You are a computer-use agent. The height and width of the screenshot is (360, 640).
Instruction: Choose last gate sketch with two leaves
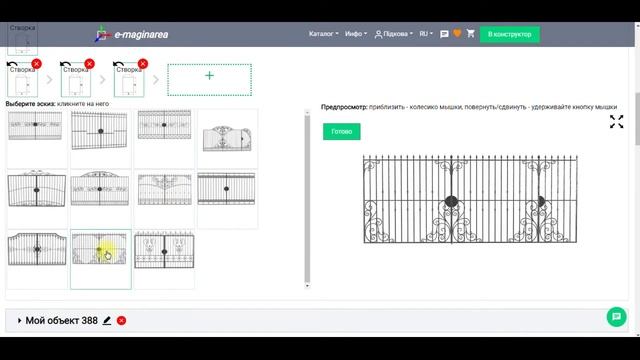pyautogui.click(x=164, y=250)
